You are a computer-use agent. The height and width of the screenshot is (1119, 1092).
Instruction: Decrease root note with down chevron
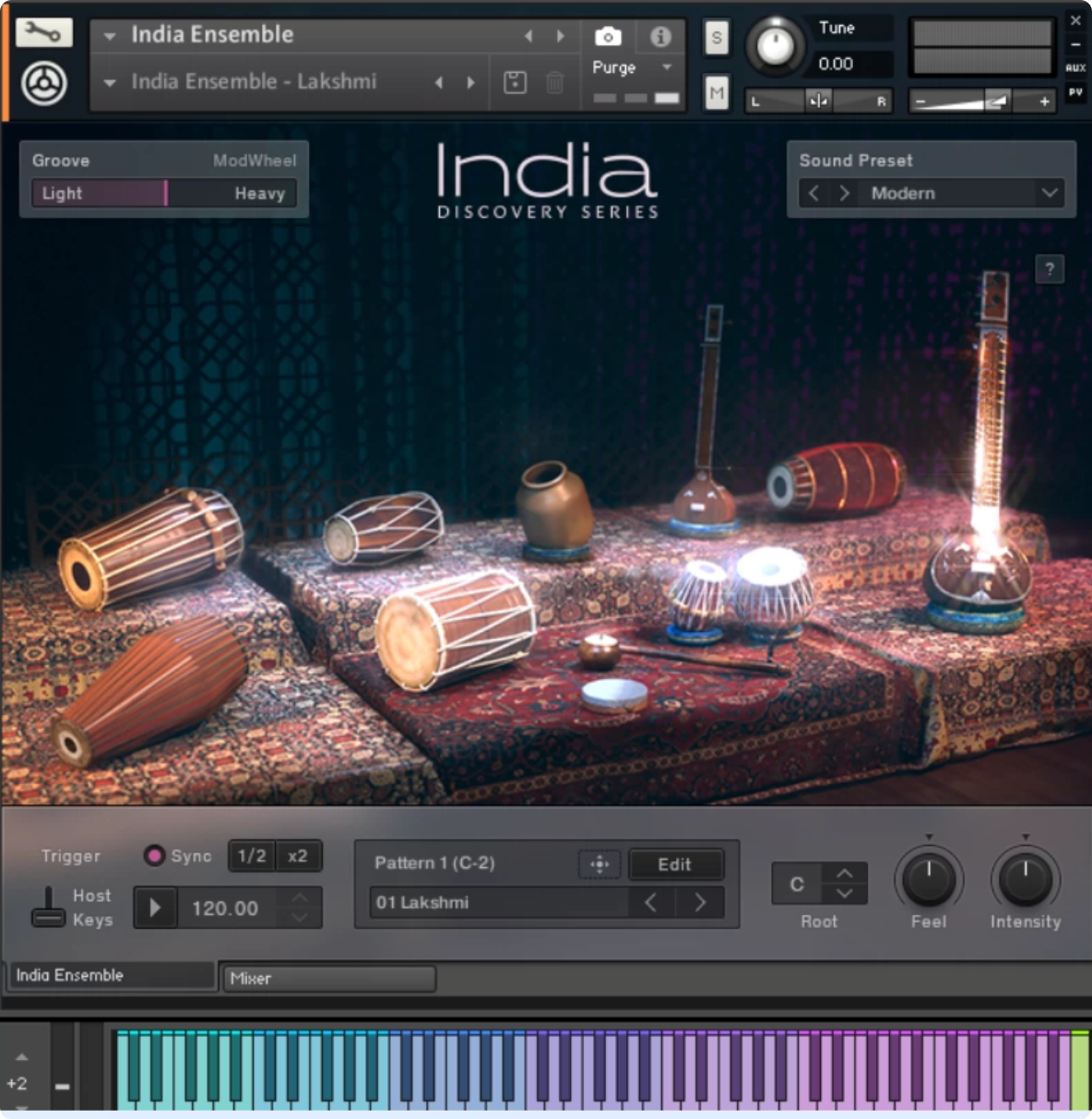click(x=845, y=894)
